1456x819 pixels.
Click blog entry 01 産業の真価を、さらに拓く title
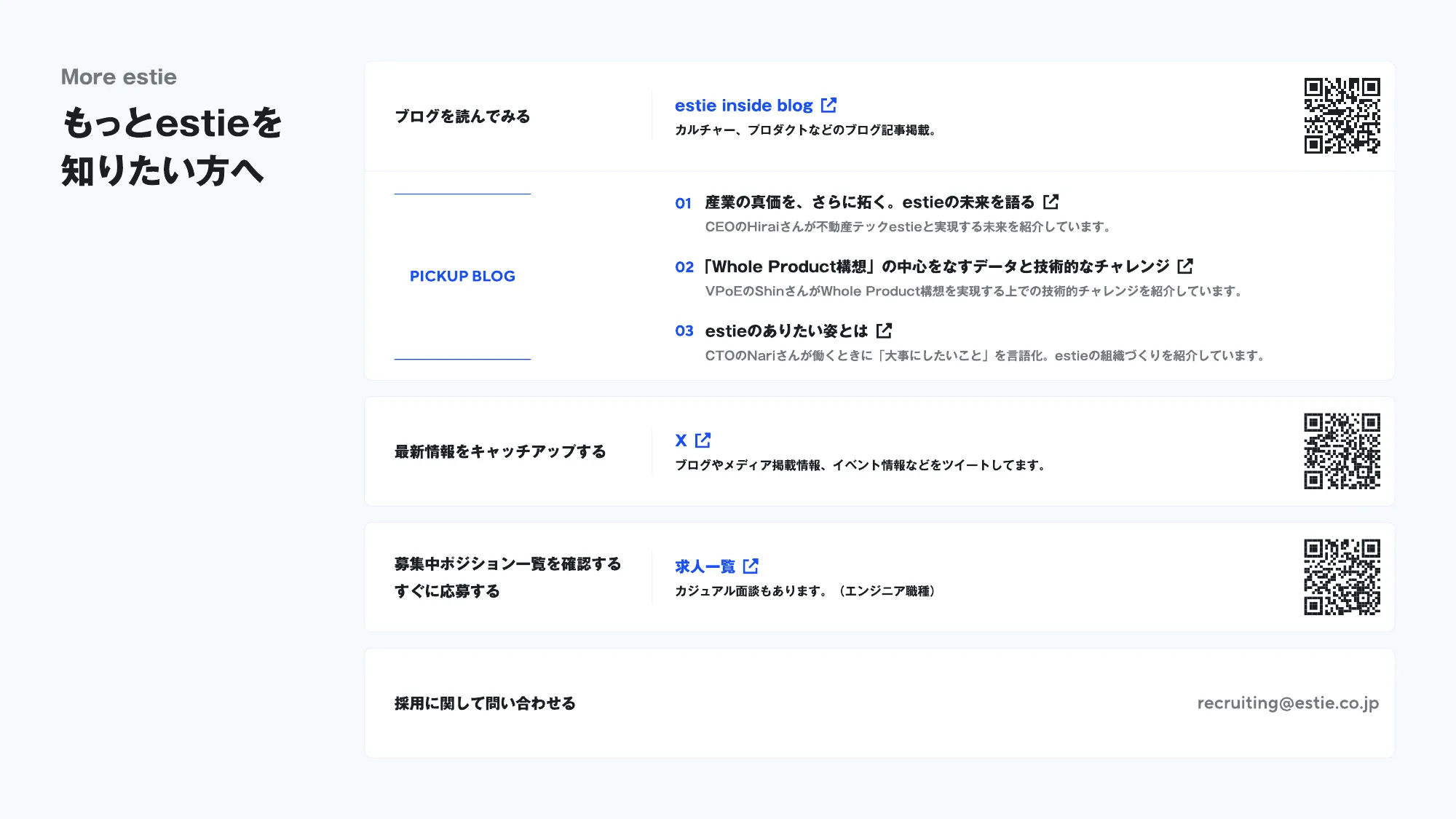(869, 202)
